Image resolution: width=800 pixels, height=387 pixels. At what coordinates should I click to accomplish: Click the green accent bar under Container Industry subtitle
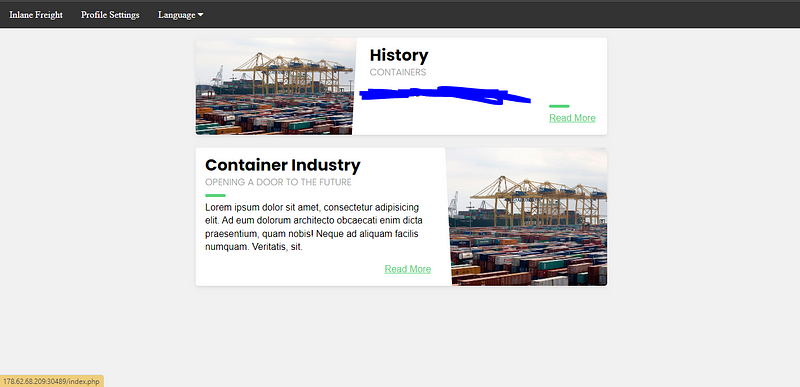215,196
